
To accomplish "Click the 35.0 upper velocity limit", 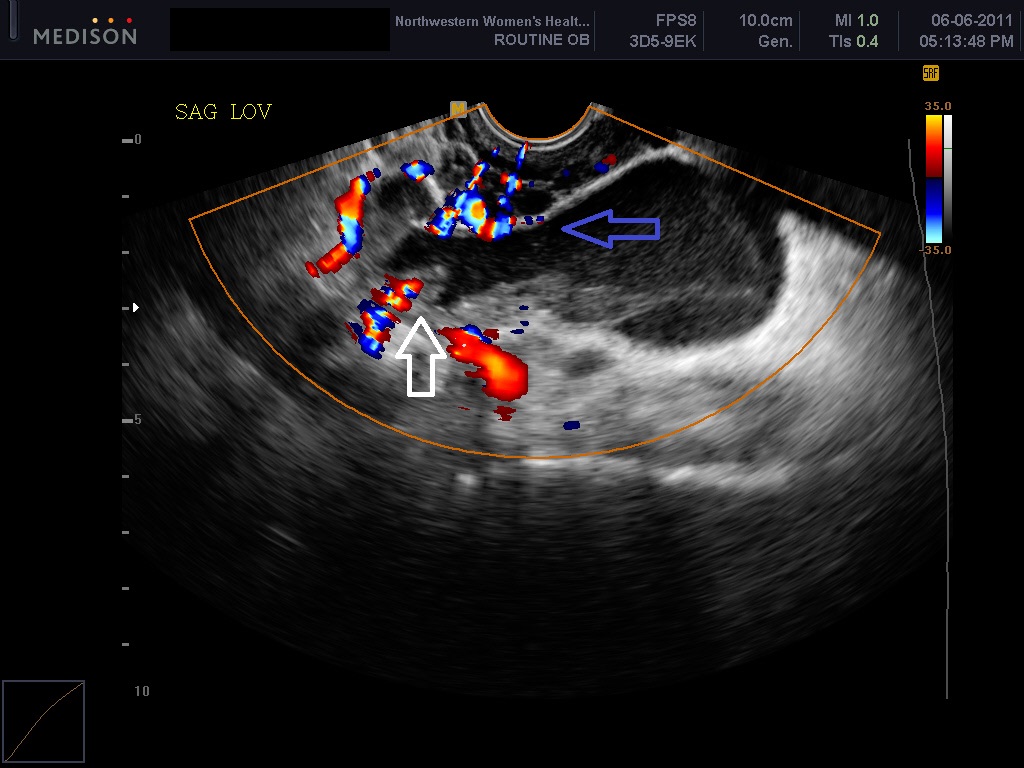I will coord(938,106).
